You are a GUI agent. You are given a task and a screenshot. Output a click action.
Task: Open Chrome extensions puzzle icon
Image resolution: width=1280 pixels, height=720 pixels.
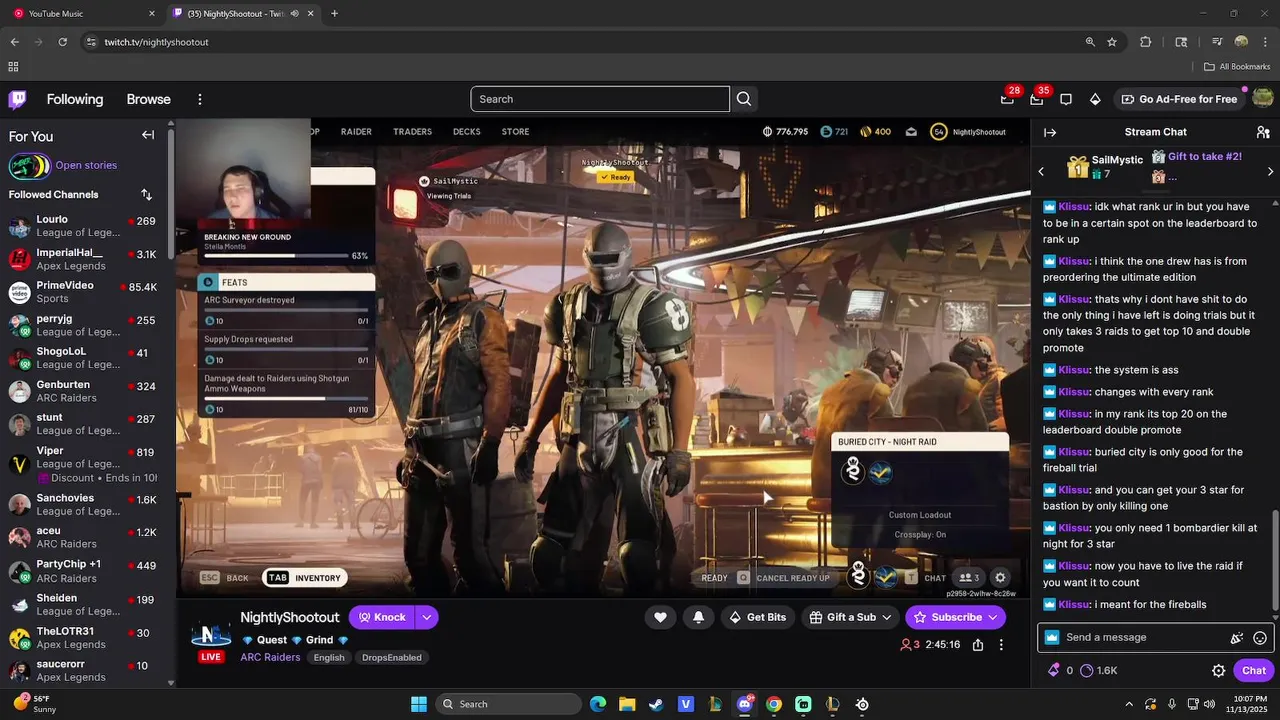pos(1146,42)
